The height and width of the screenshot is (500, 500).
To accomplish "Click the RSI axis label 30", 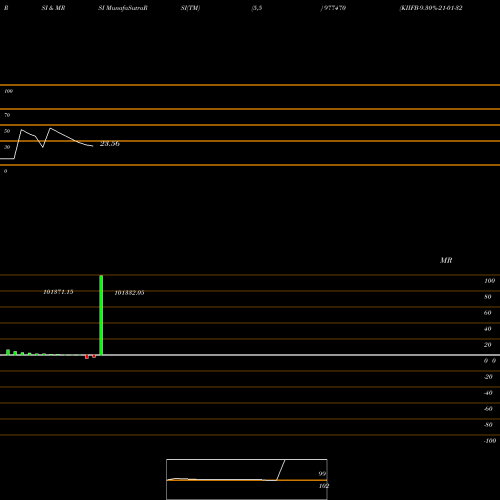I will pyautogui.click(x=7, y=147).
